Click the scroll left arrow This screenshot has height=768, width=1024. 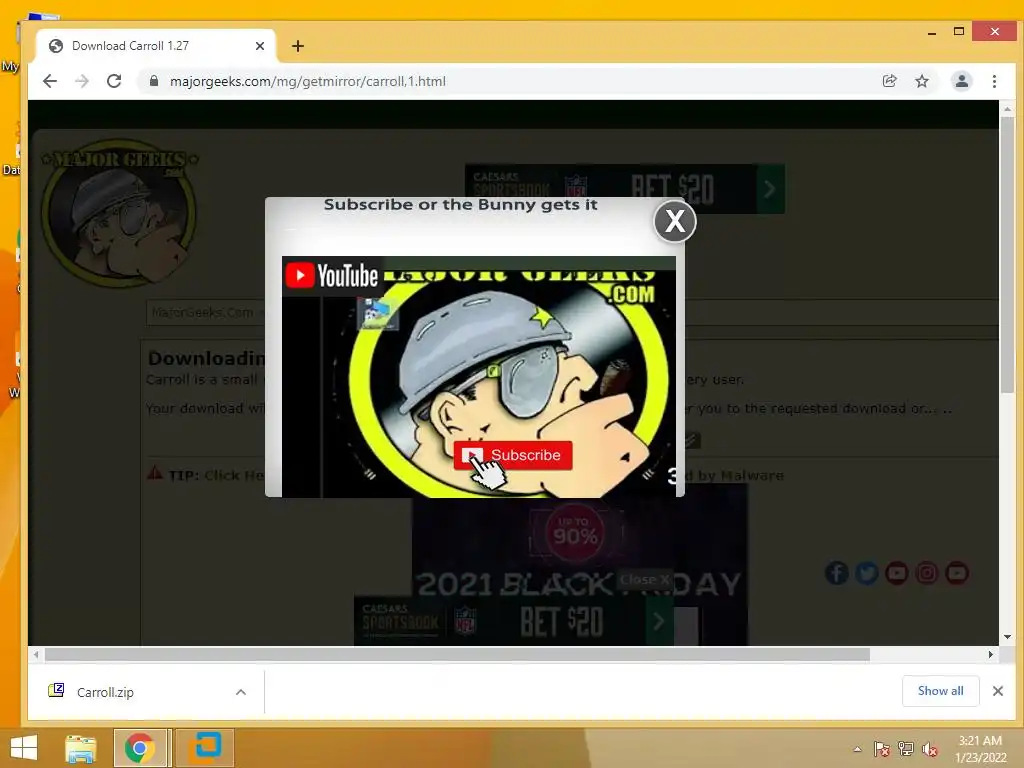tap(36, 654)
